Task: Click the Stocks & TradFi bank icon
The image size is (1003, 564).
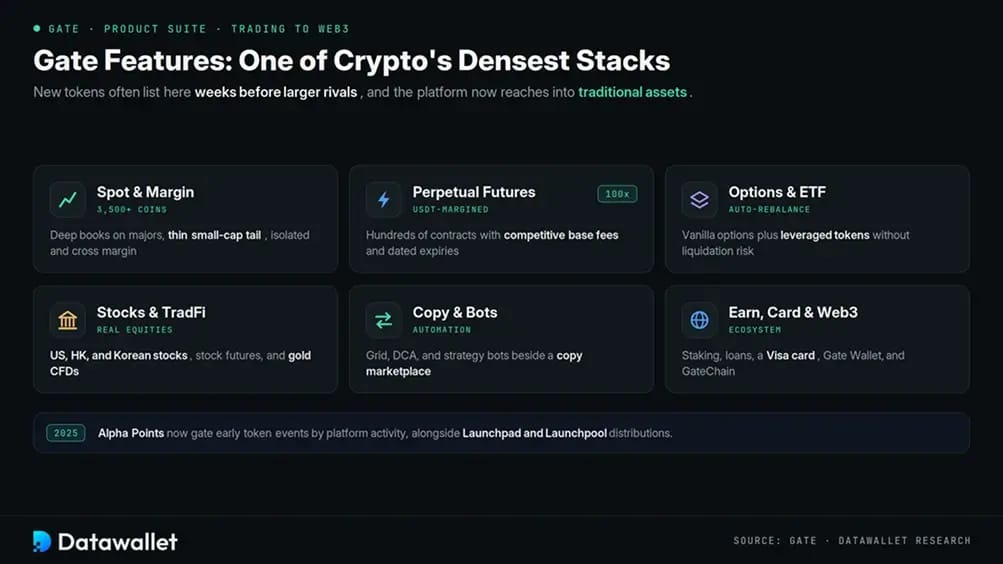Action: 68,320
